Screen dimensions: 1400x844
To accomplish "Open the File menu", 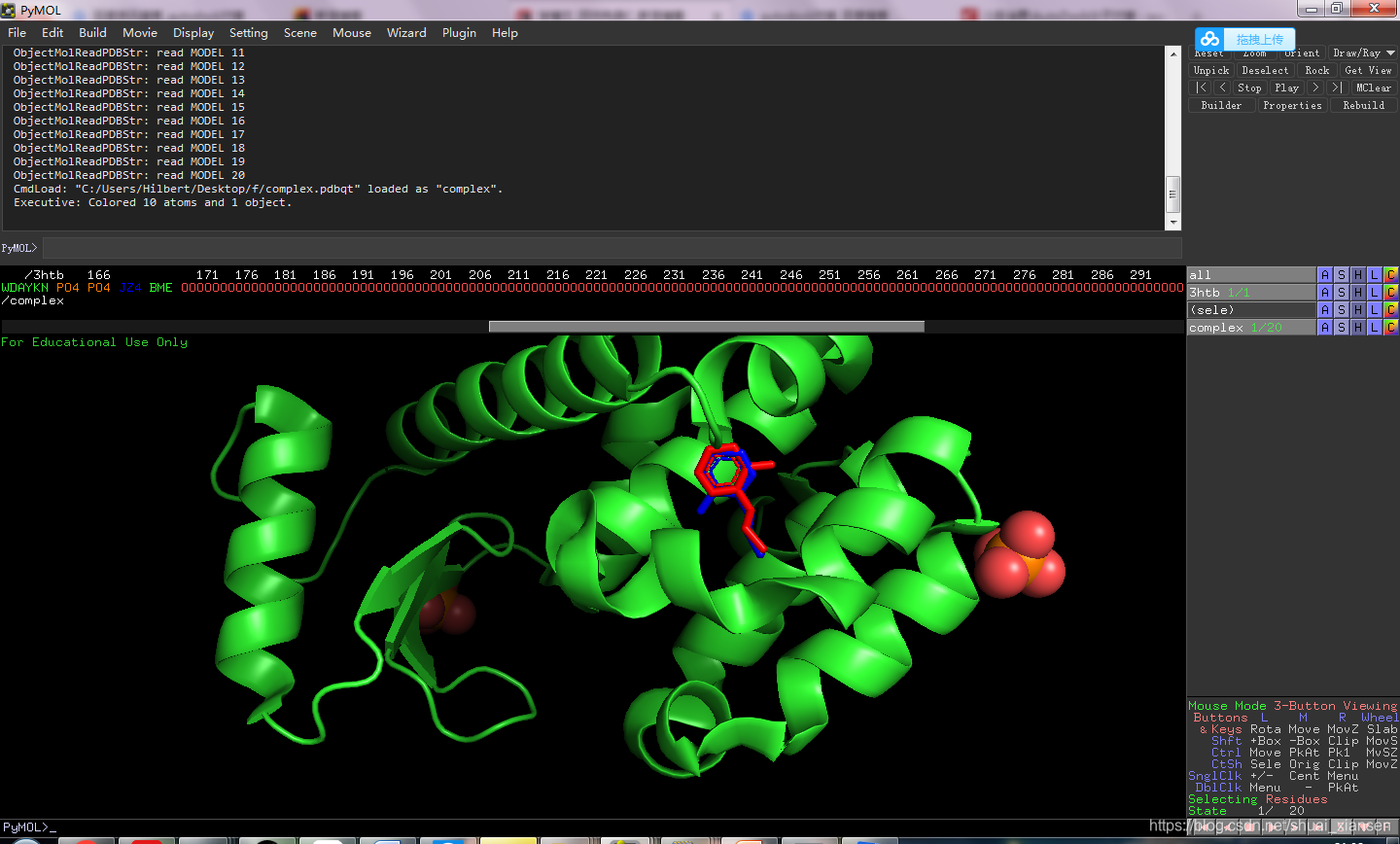I will 17,32.
